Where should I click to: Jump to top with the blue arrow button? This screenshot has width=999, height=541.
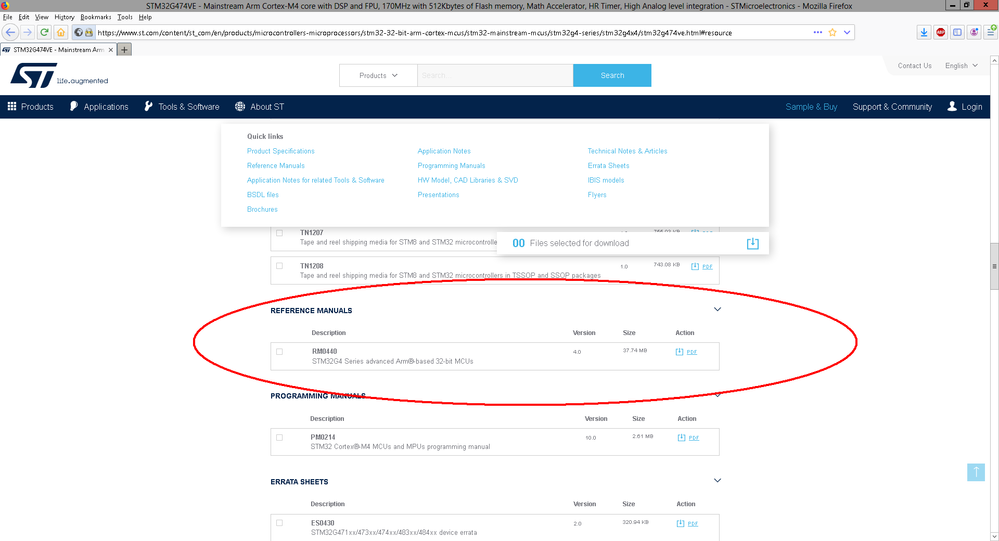pyautogui.click(x=975, y=472)
